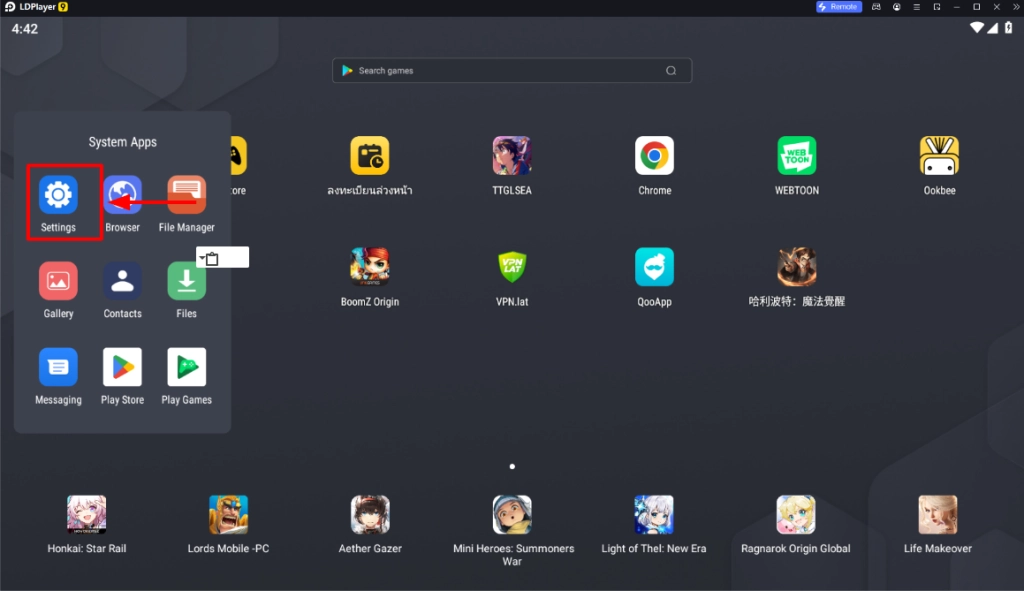The width and height of the screenshot is (1024, 591).
Task: Launch Life Makeover
Action: point(938,514)
